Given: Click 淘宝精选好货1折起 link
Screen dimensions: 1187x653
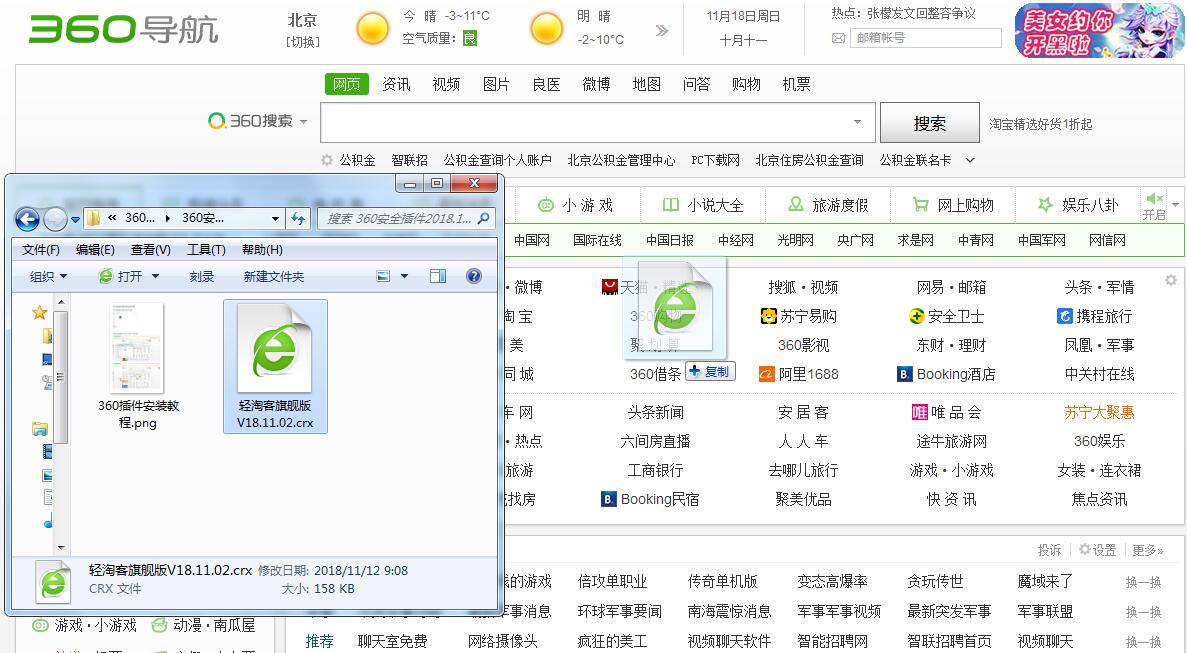Looking at the screenshot, I should click(x=1040, y=124).
